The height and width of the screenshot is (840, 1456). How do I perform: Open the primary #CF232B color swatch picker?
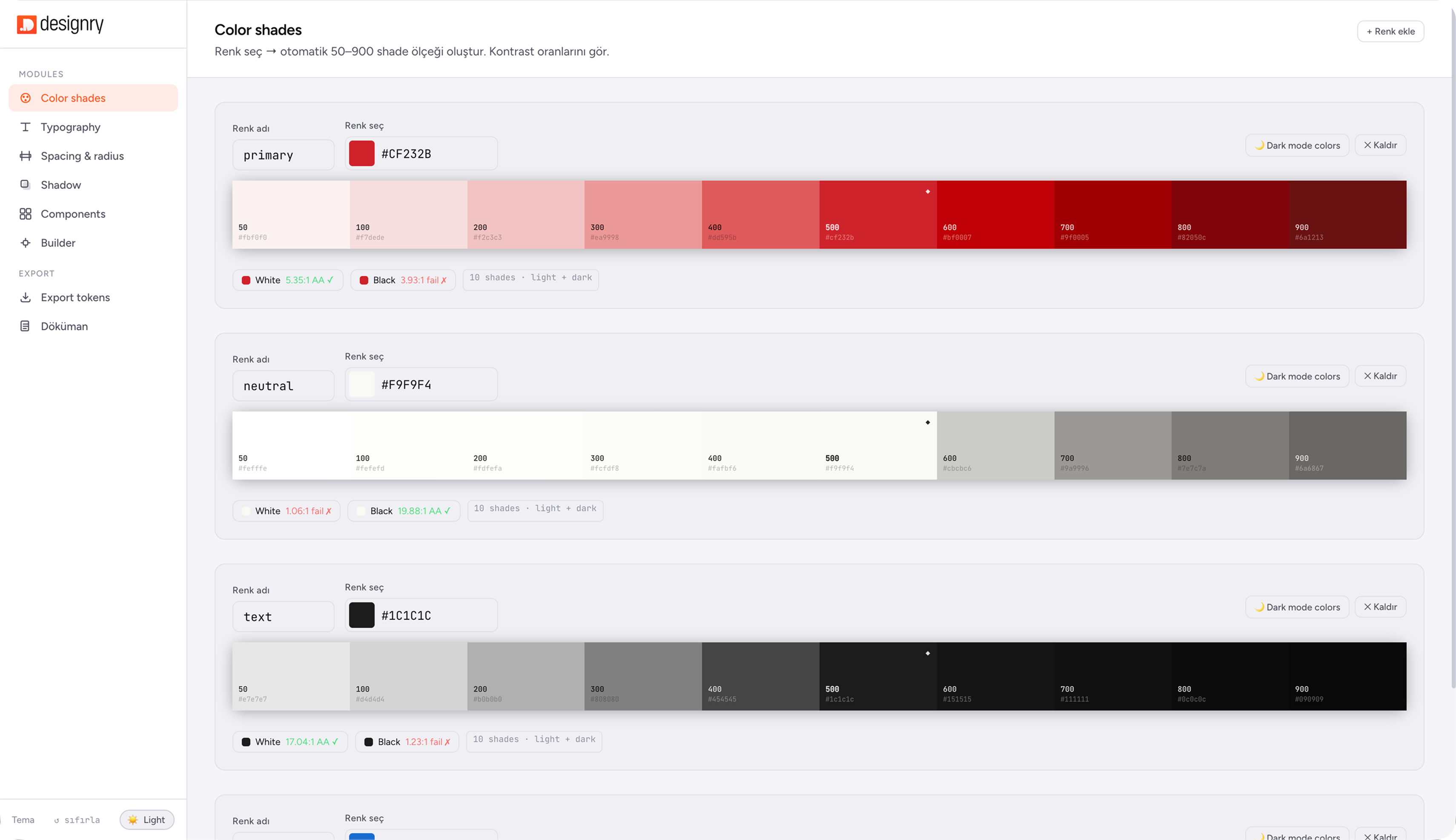[x=361, y=153]
